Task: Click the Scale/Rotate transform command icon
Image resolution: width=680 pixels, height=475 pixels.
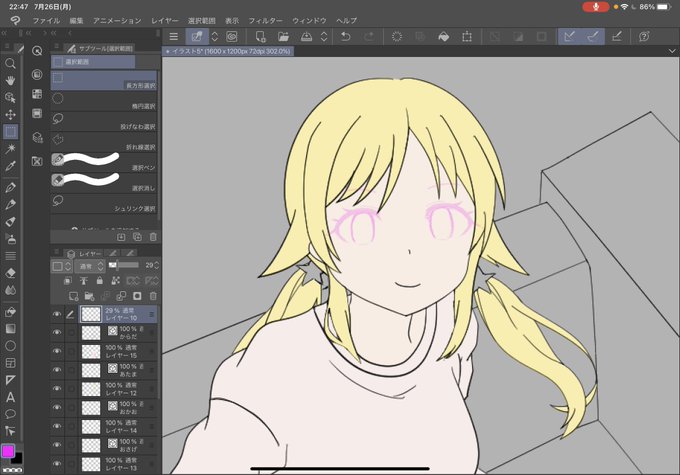Action: click(467, 36)
